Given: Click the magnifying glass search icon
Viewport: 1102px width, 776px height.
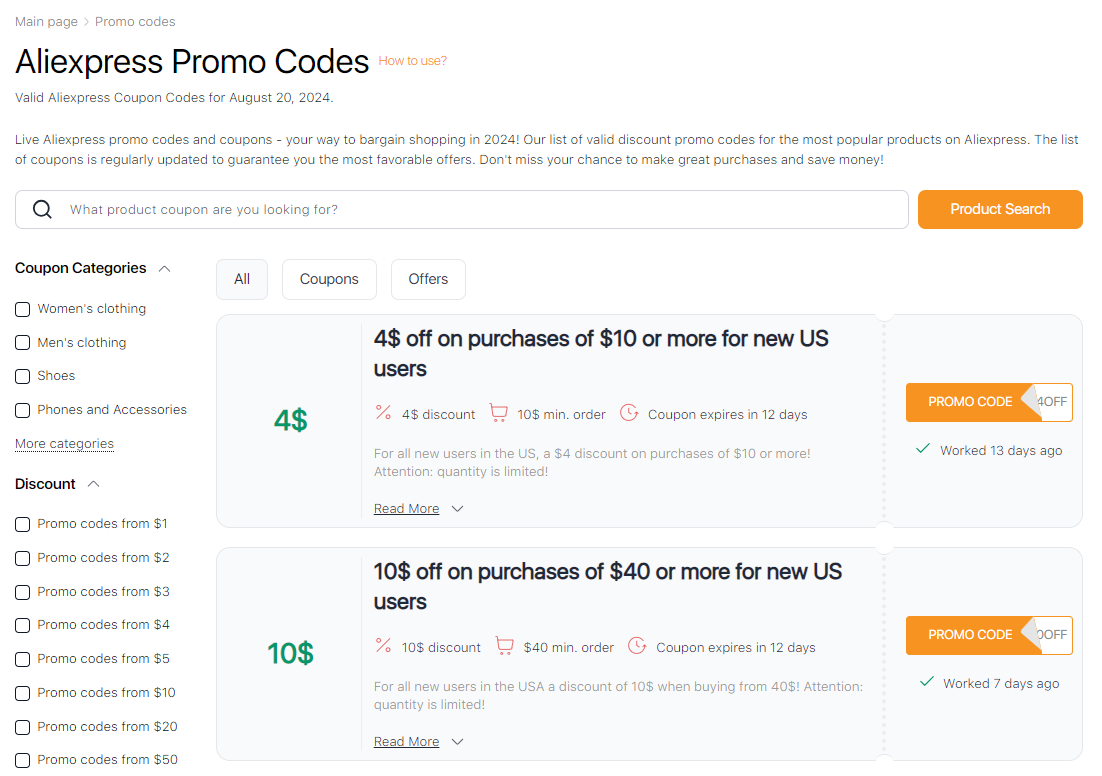Looking at the screenshot, I should click(41, 209).
